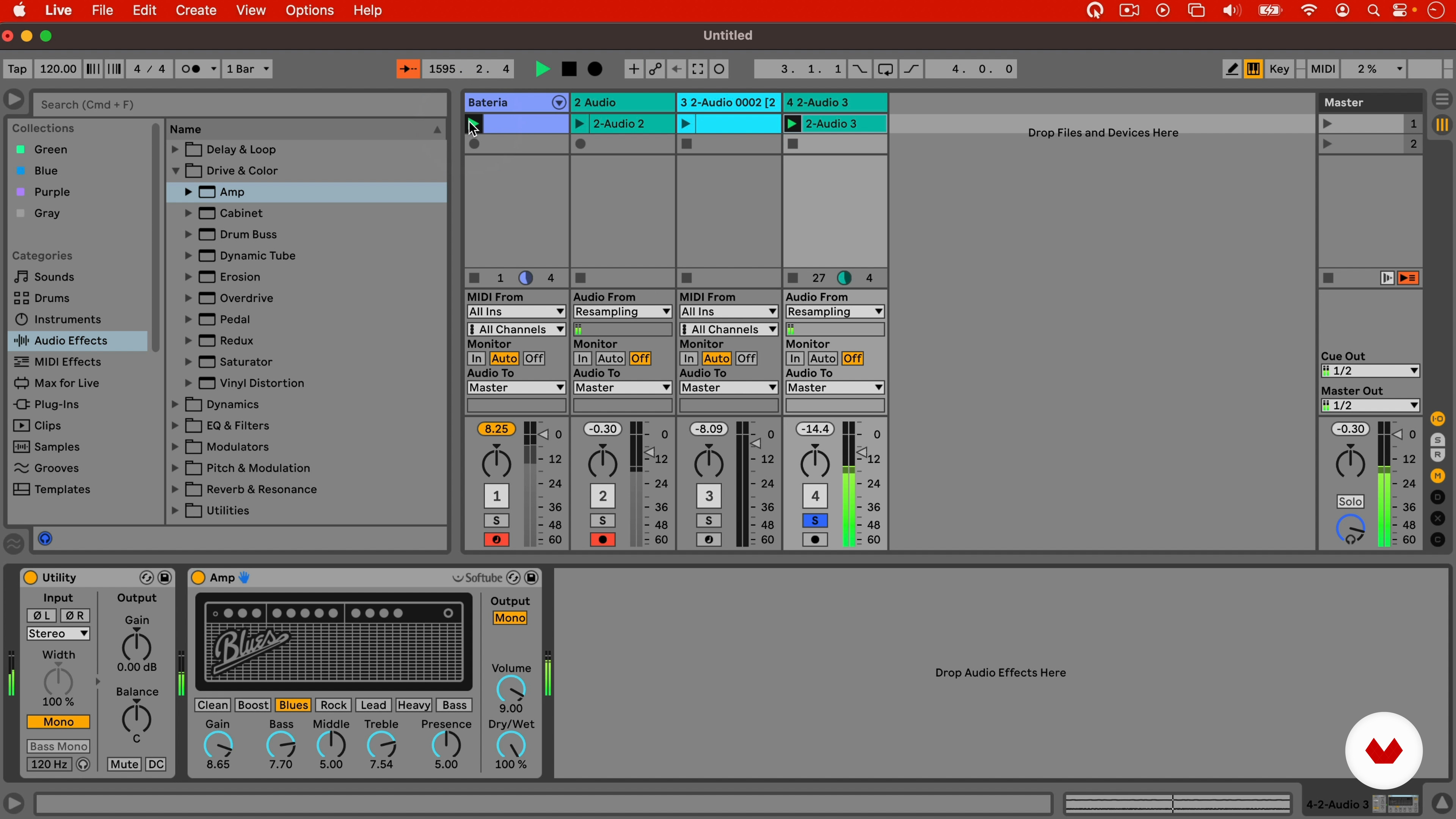Toggle Session Record circle icon
1456x819 pixels.
(x=720, y=69)
